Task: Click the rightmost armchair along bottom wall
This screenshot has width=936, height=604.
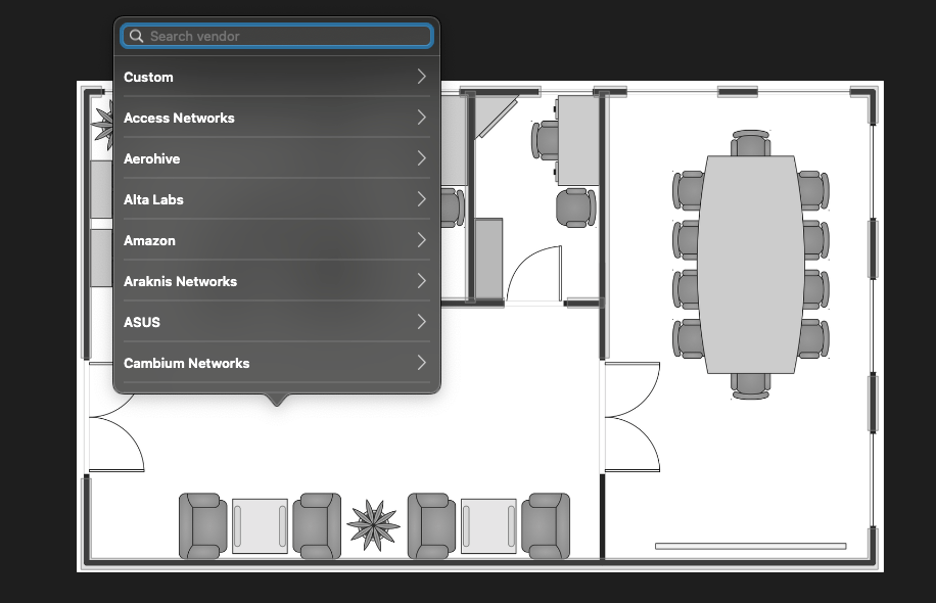Action: coord(546,526)
